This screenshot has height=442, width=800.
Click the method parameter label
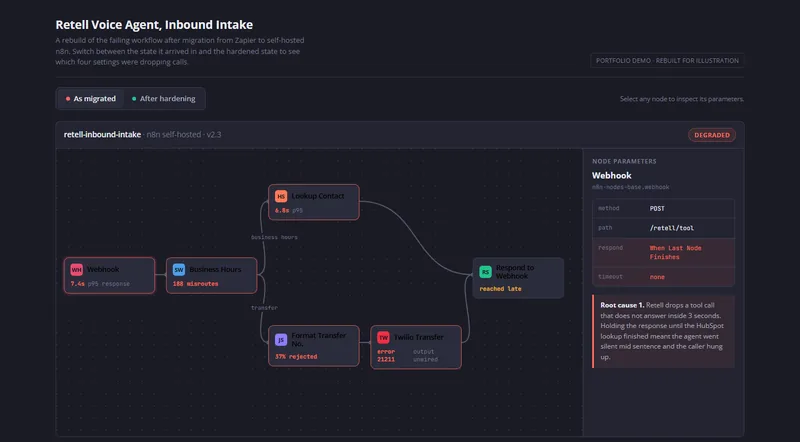click(x=608, y=208)
